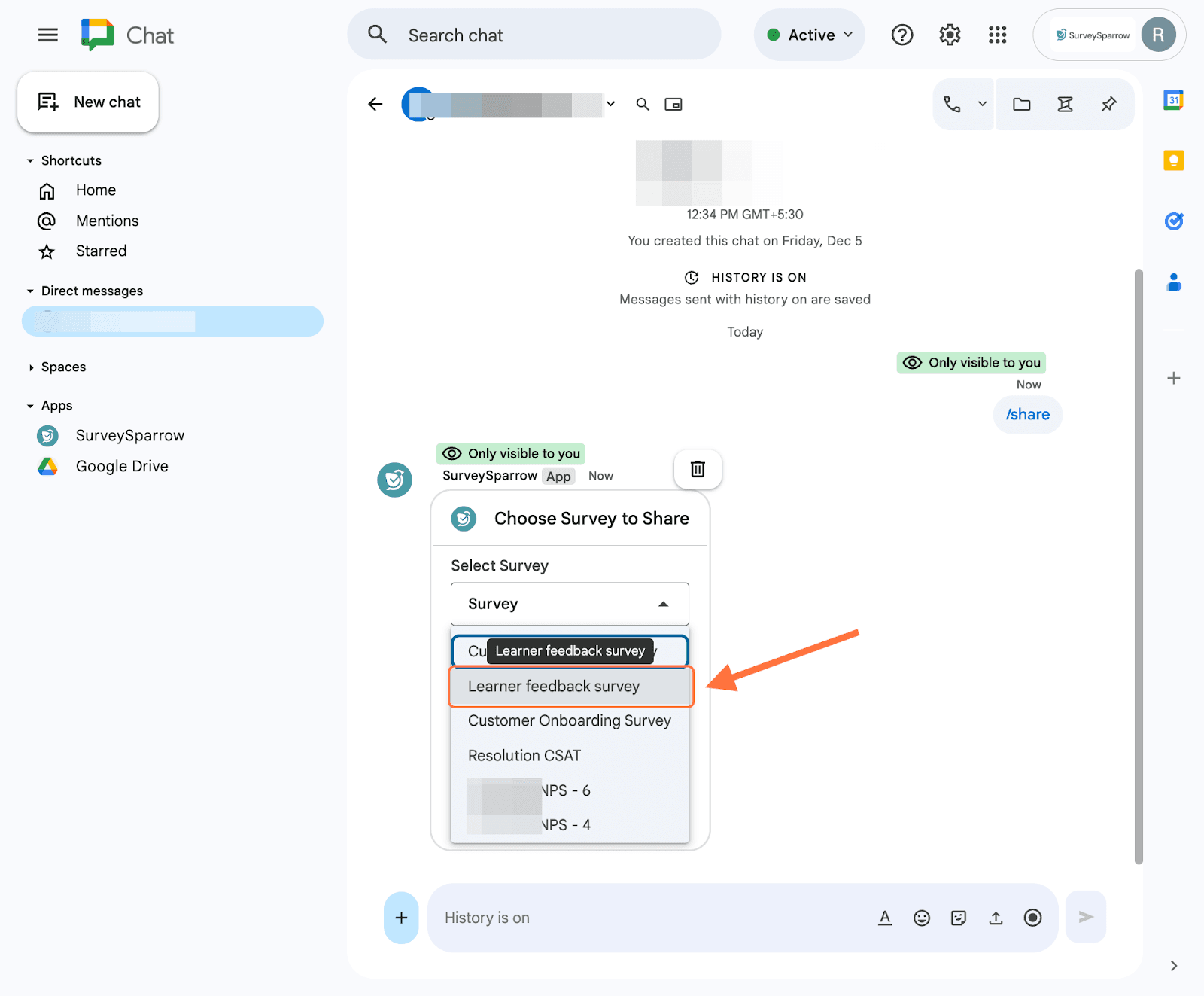Pin this conversation
The width and height of the screenshot is (1204, 996).
point(1108,105)
